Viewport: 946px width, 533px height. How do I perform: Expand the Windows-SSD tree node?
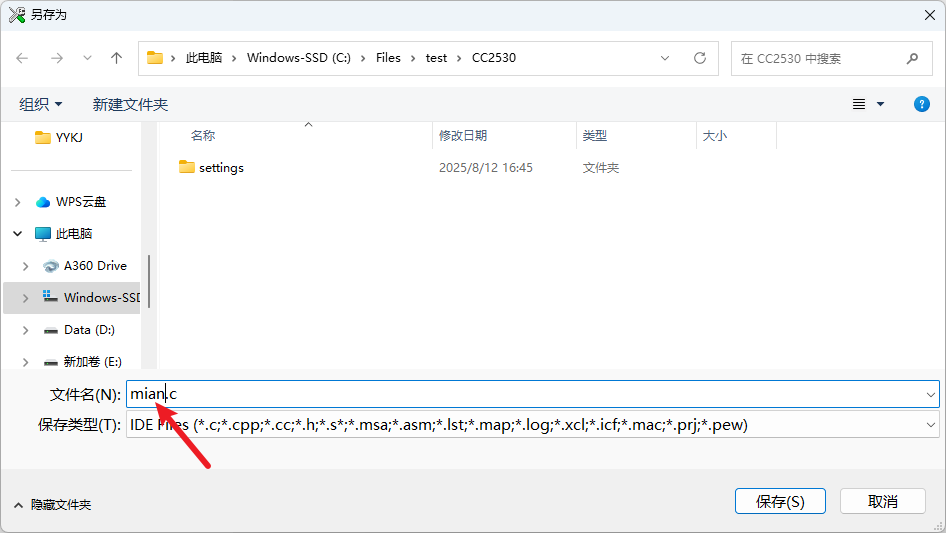pyautogui.click(x=25, y=298)
